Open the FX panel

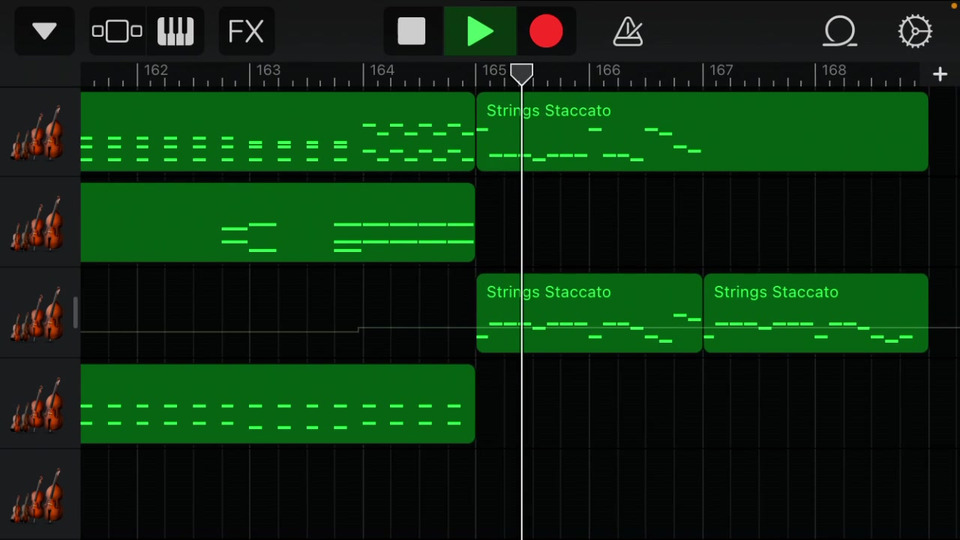pyautogui.click(x=246, y=31)
